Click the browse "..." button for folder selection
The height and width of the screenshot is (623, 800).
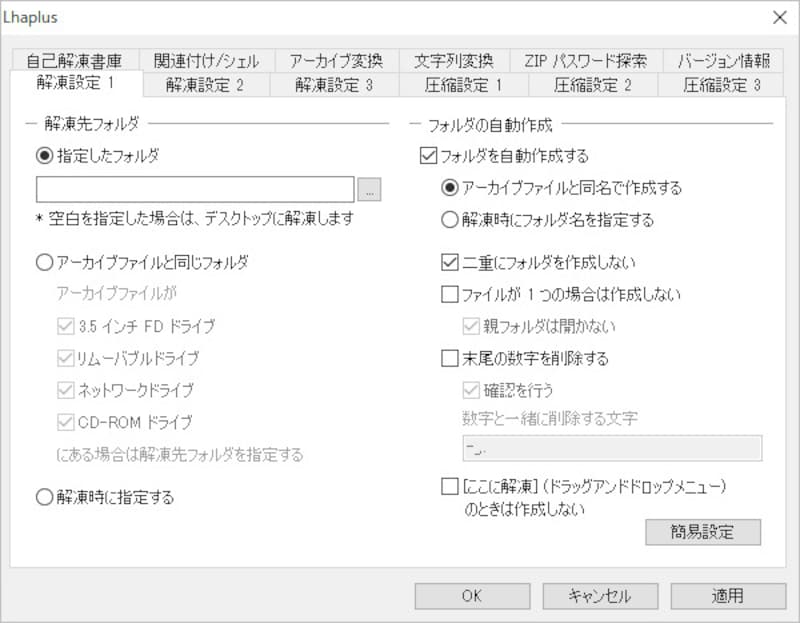369,188
